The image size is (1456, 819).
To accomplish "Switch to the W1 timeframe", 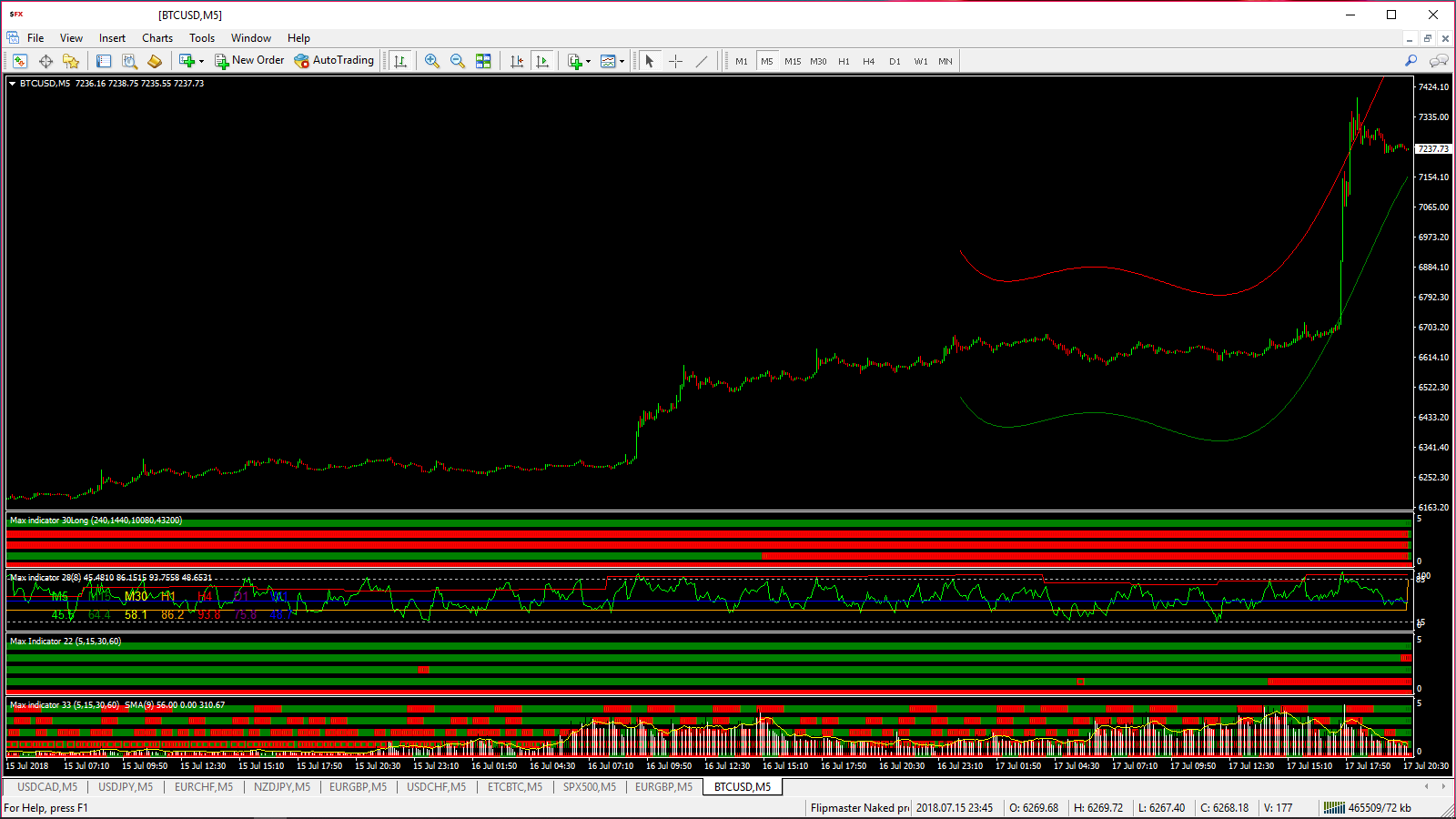I will (921, 61).
